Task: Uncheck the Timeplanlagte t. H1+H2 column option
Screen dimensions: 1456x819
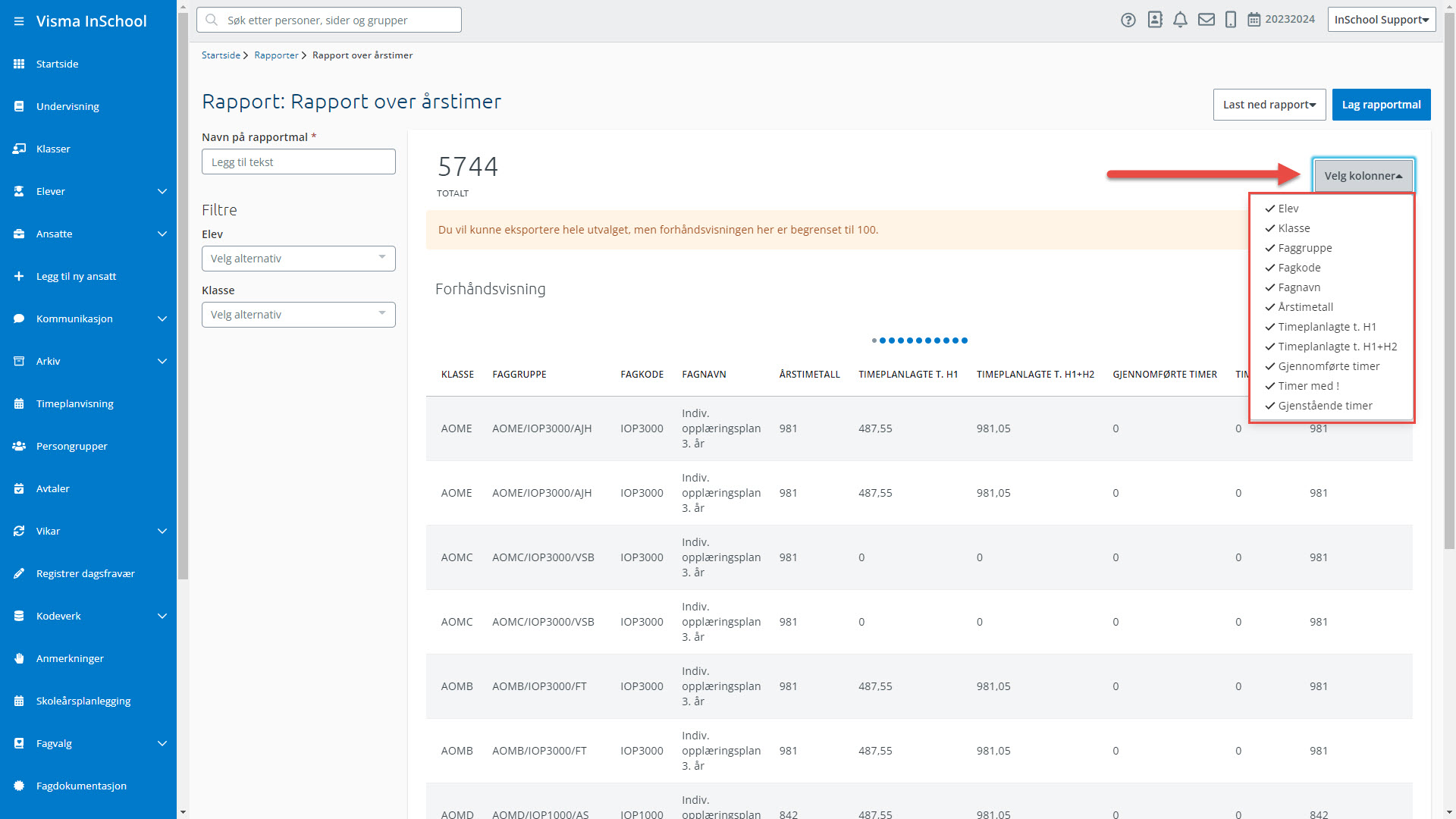Action: (1331, 347)
